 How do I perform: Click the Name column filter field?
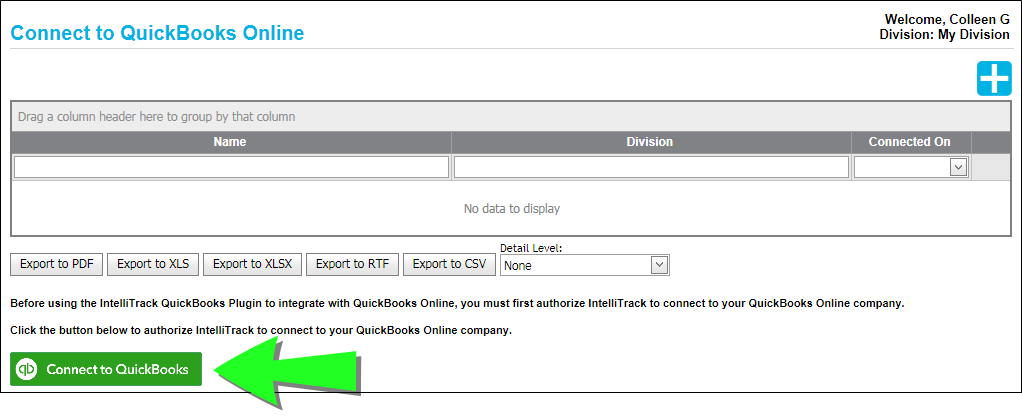[231, 168]
